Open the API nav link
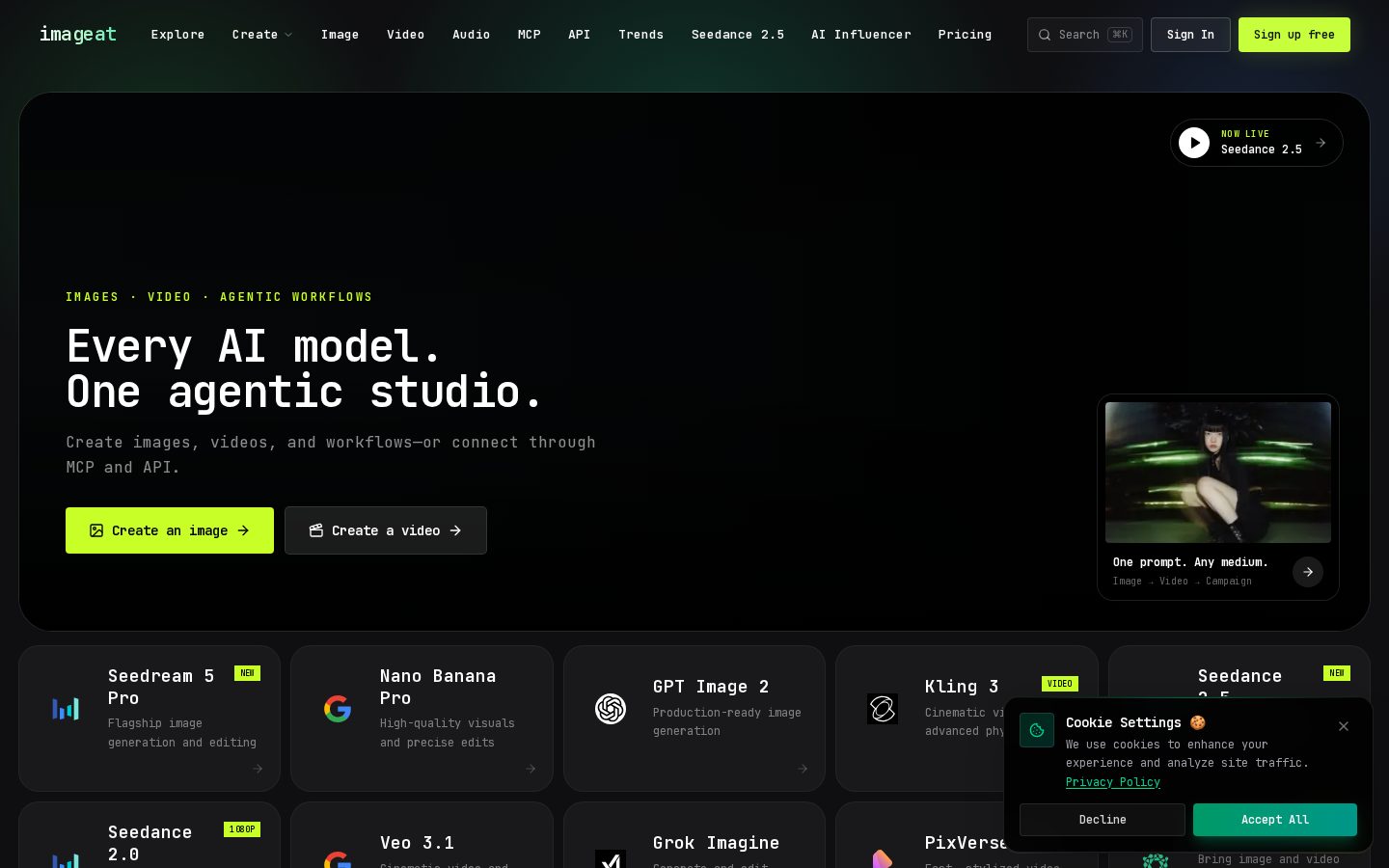Viewport: 1389px width, 868px height. pyautogui.click(x=579, y=35)
